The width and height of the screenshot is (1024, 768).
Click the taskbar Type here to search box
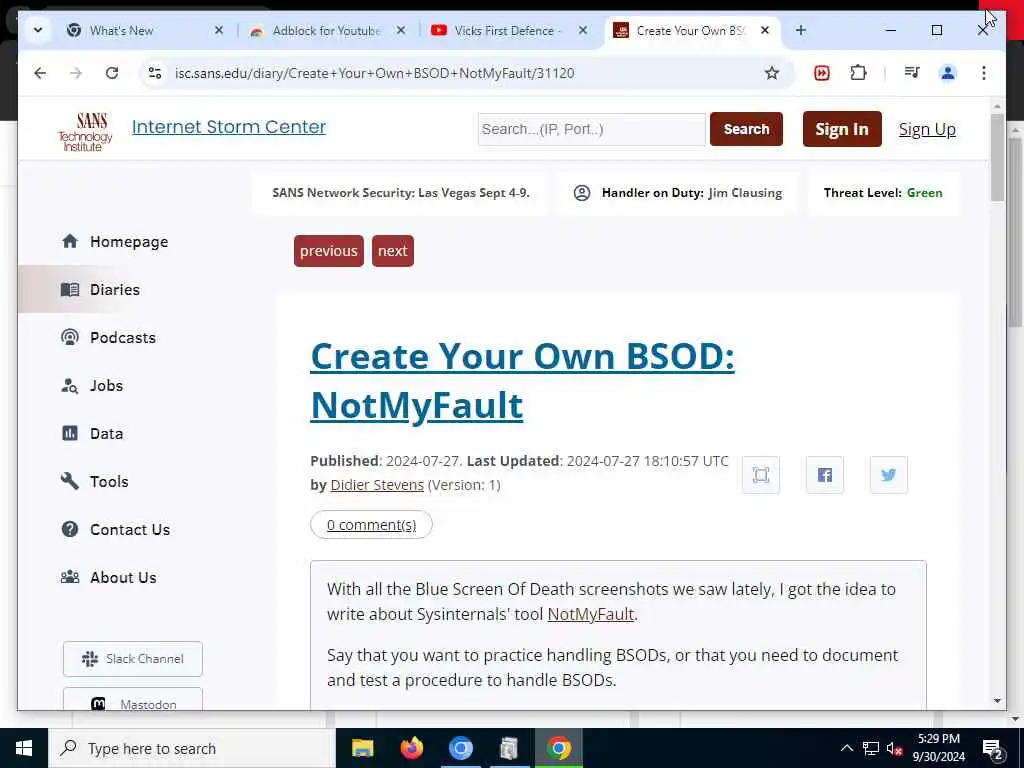[x=192, y=748]
